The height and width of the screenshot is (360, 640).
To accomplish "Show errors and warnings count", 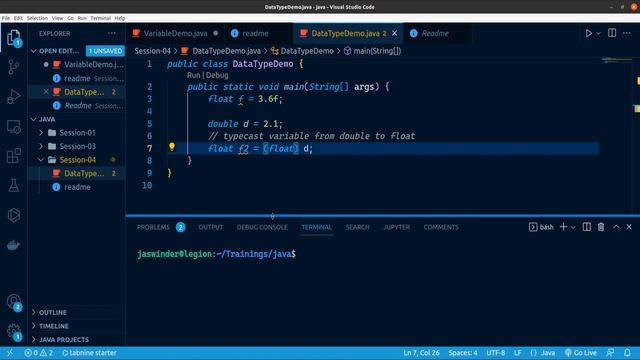I will [39, 353].
